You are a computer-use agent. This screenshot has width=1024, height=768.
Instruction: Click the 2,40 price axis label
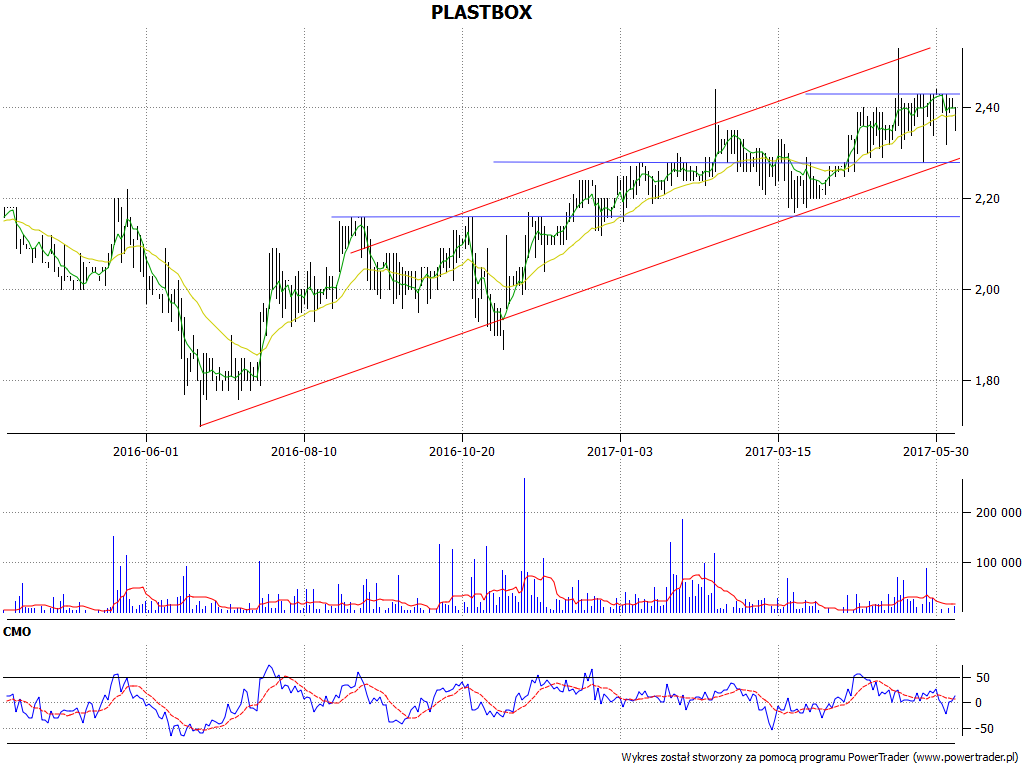[x=987, y=107]
